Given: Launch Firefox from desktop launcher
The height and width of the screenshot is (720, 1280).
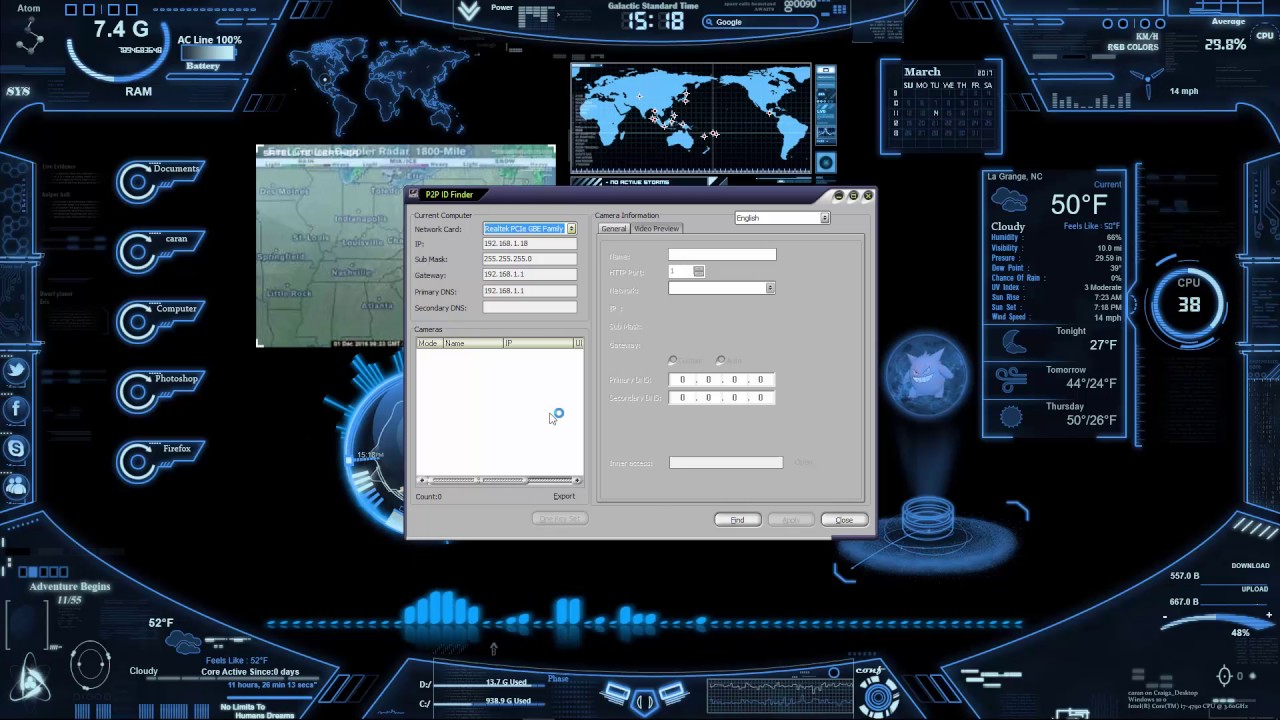Looking at the screenshot, I should tap(160, 460).
